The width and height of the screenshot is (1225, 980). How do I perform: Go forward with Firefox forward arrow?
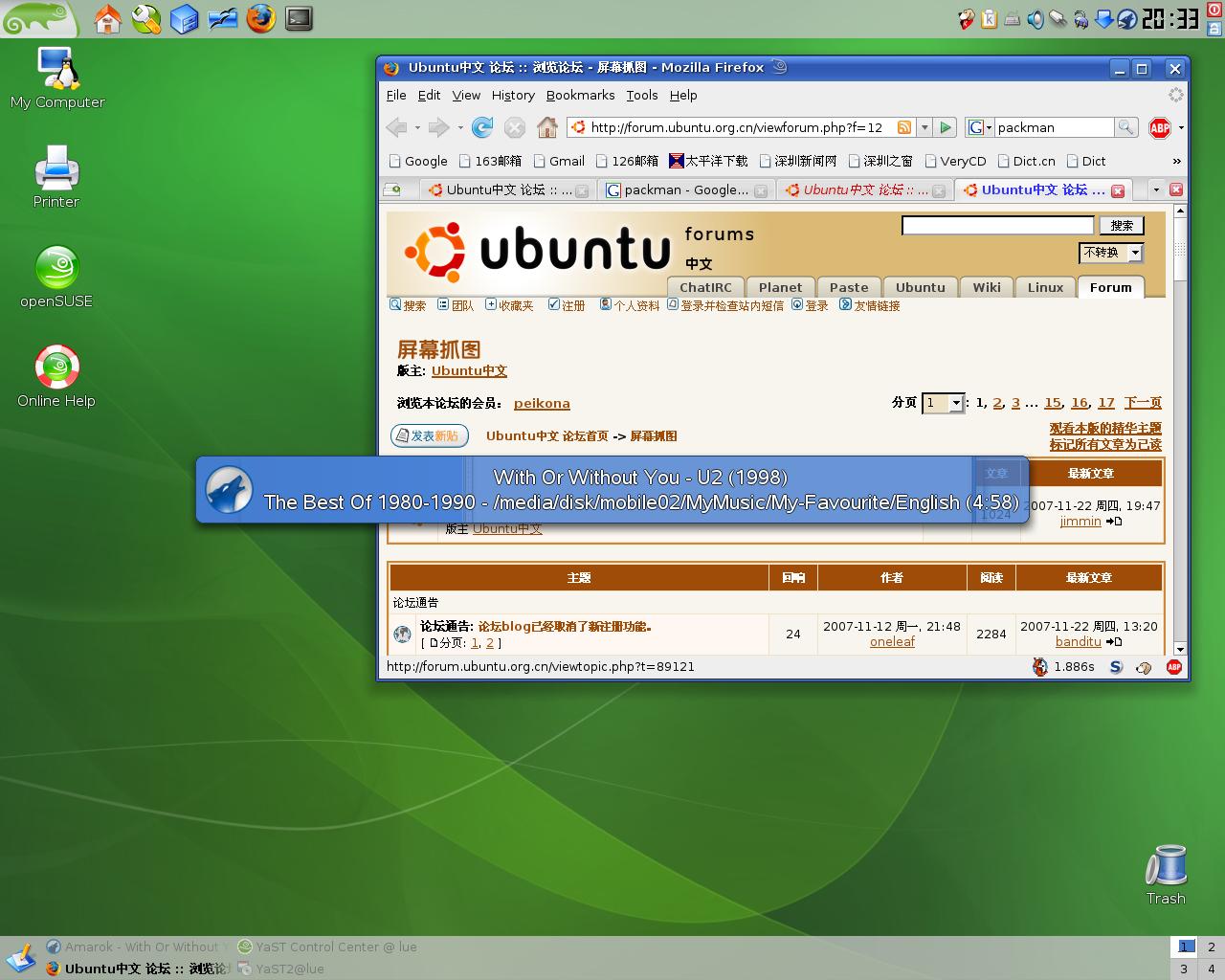pyautogui.click(x=439, y=127)
